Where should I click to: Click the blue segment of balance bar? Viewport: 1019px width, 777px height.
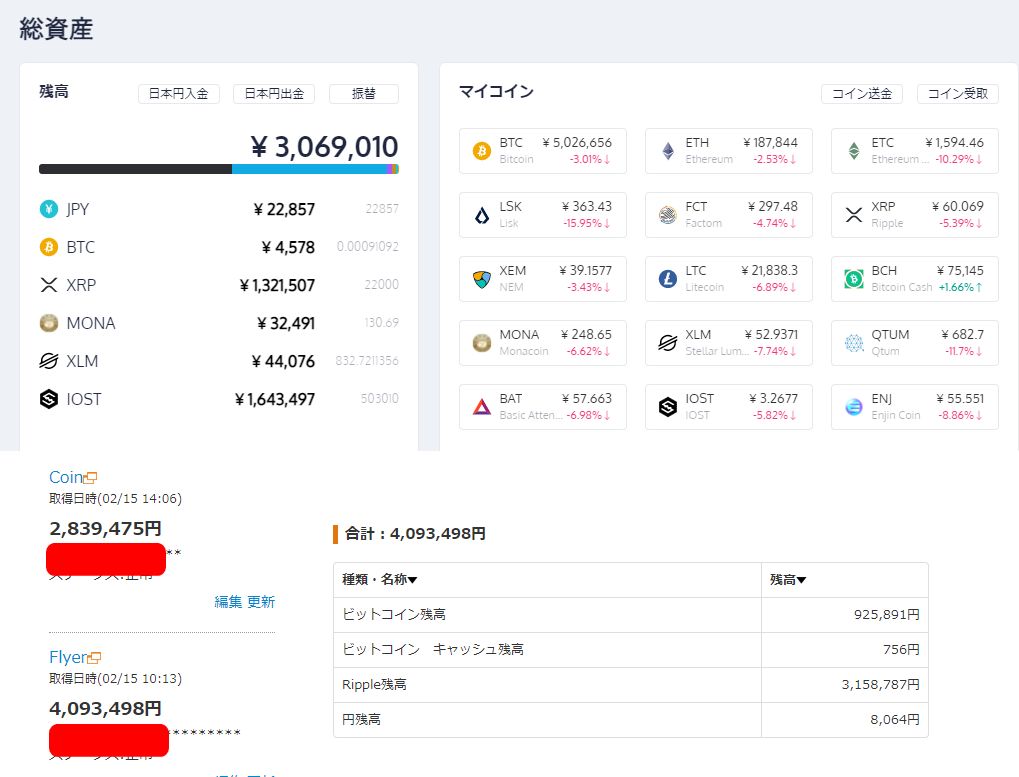coord(308,169)
